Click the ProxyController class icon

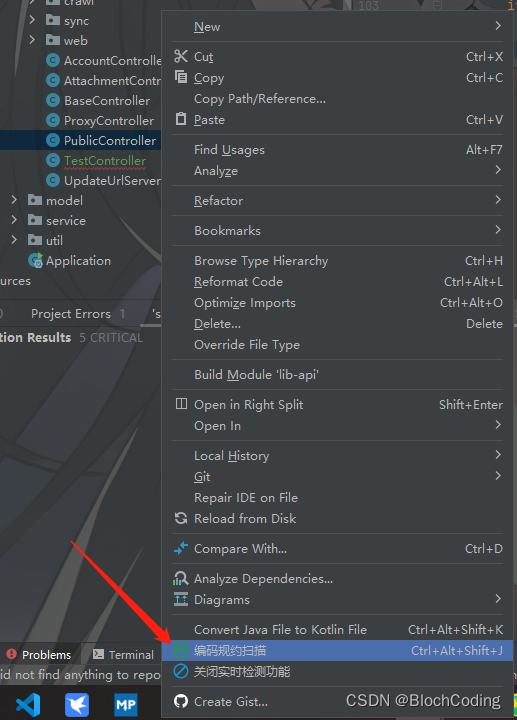tap(53, 120)
